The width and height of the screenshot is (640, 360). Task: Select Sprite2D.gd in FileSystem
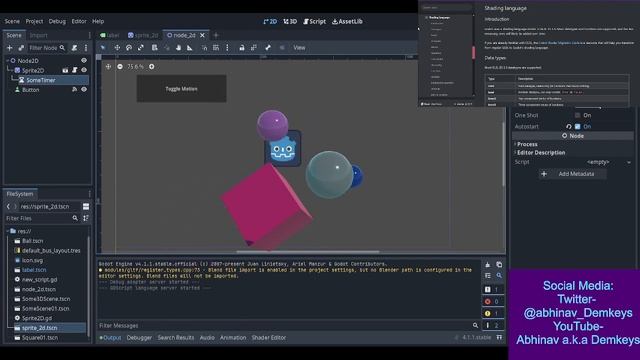tap(37, 318)
